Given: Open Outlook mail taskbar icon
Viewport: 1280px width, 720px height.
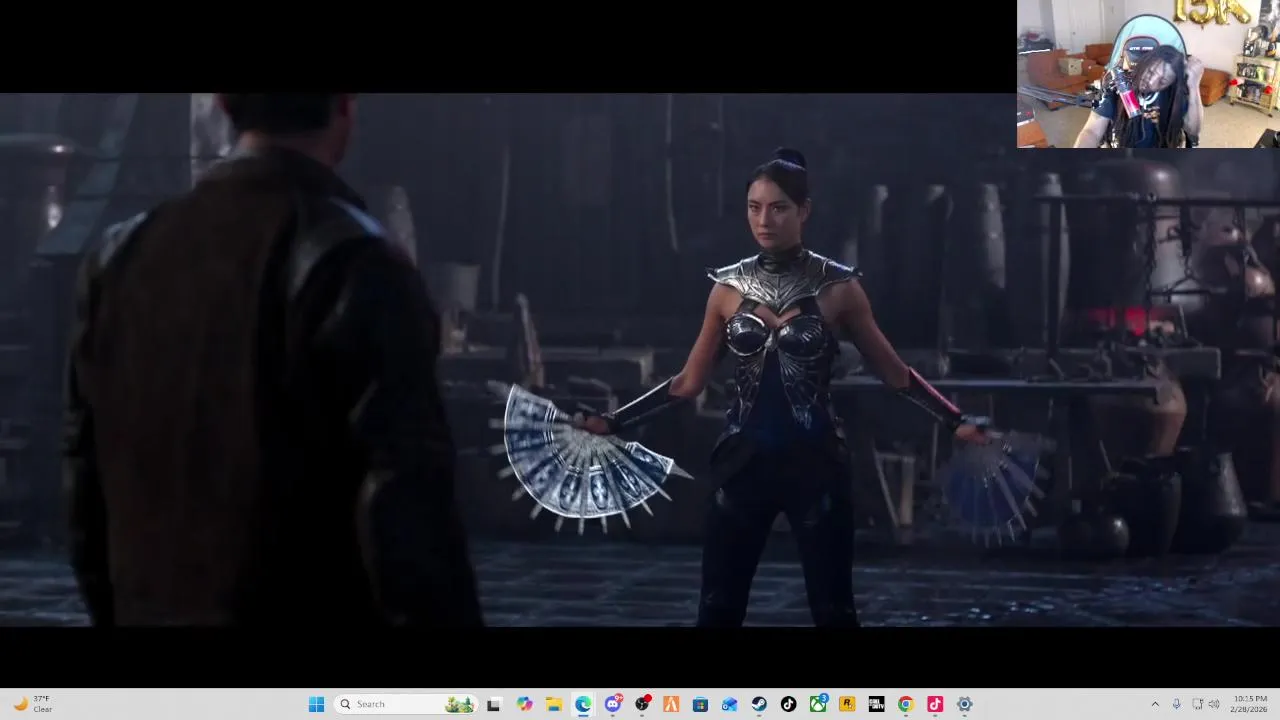Looking at the screenshot, I should 730,704.
